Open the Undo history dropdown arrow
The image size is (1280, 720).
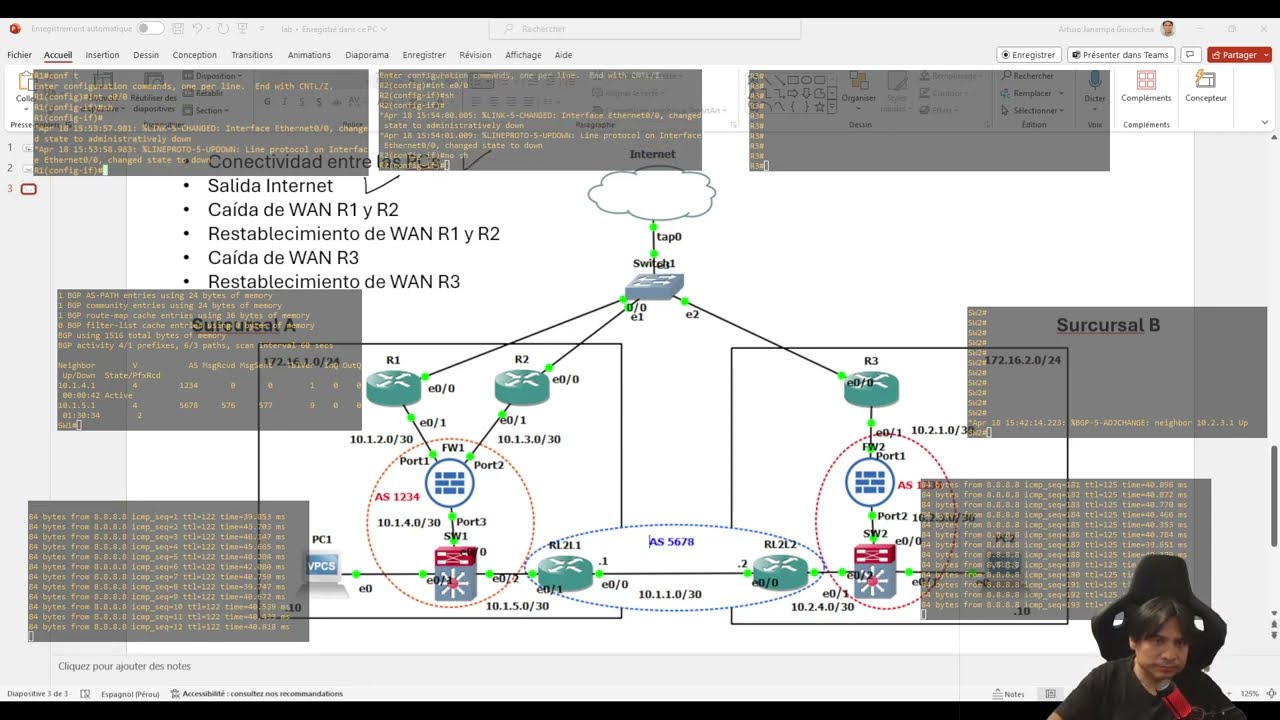(x=210, y=29)
